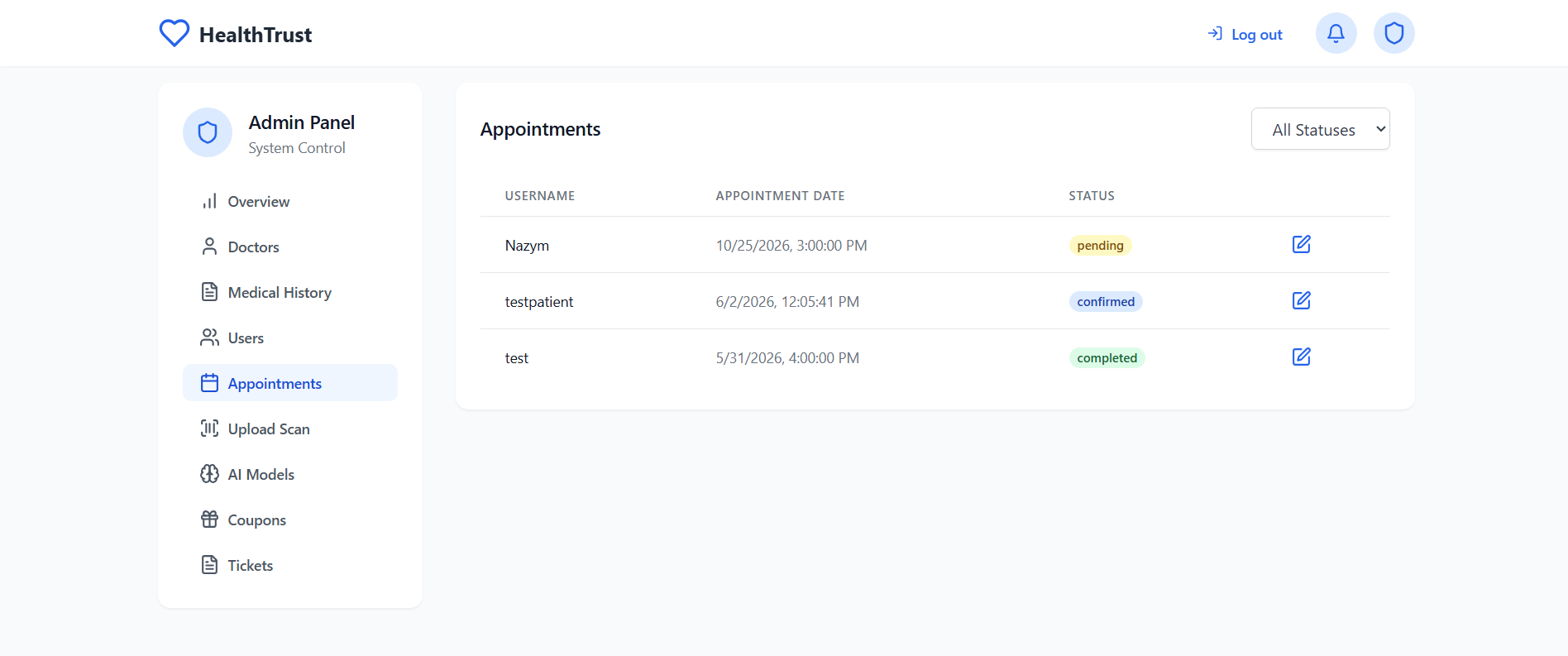Screen dimensions: 1568x656
Task: Click the Log out link
Action: 1245,34
